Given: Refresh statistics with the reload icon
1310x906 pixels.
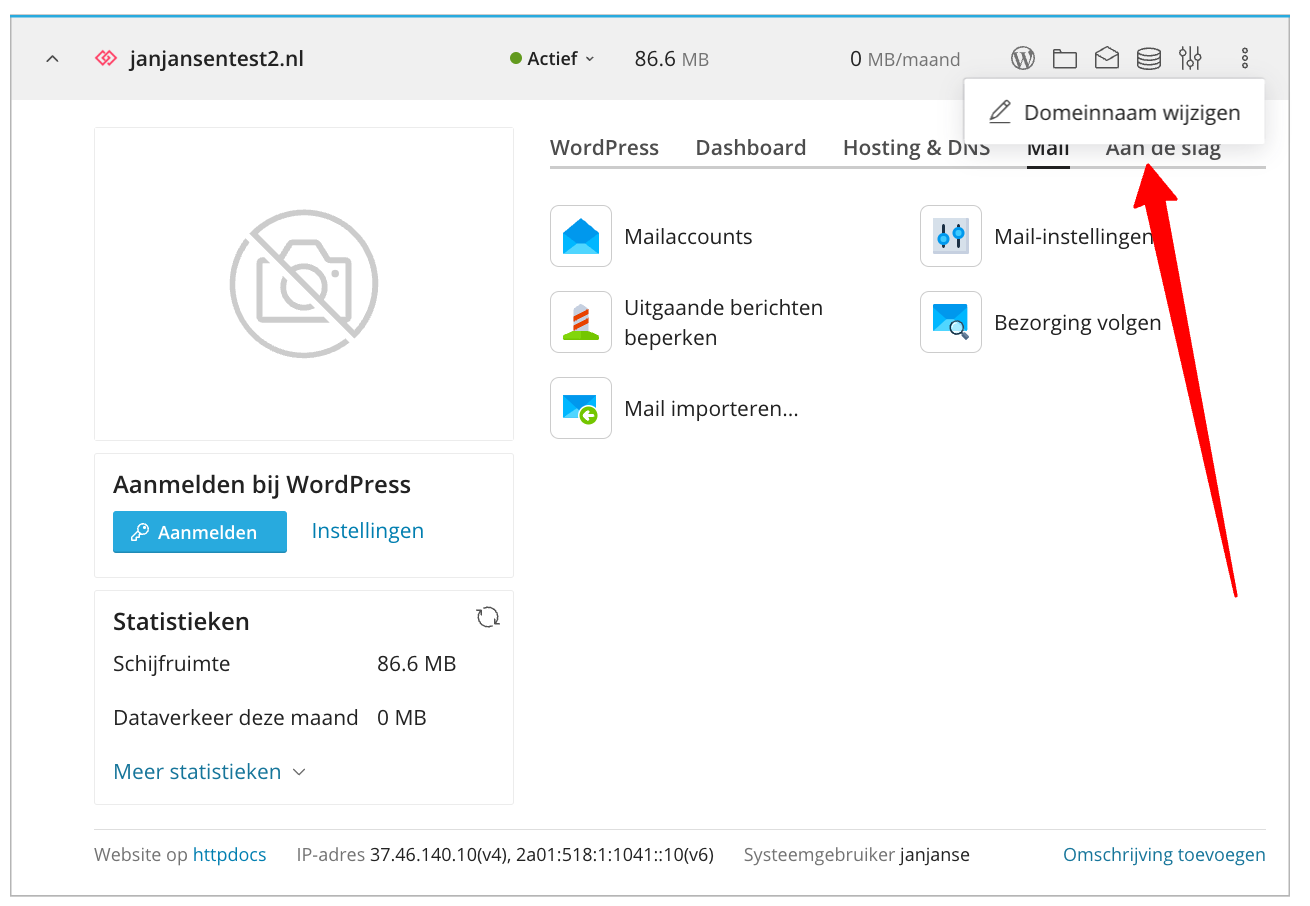Looking at the screenshot, I should pos(488,618).
